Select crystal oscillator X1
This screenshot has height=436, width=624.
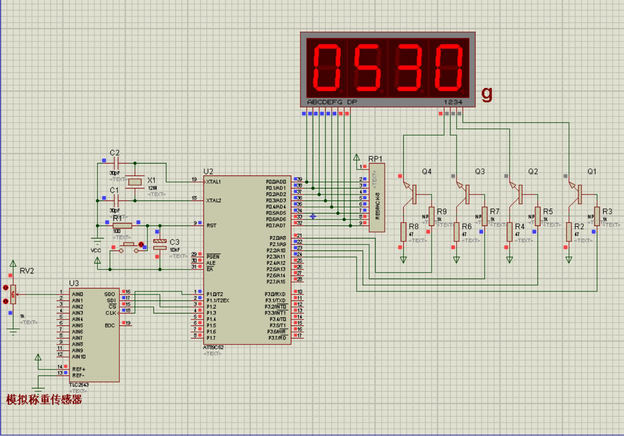(x=135, y=182)
